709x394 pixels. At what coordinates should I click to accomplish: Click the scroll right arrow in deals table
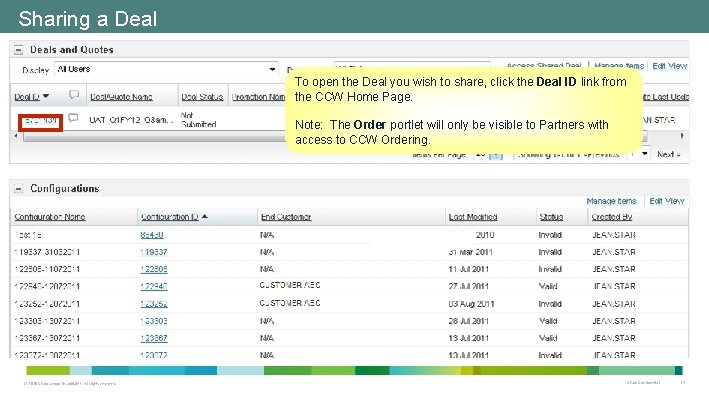pos(682,136)
